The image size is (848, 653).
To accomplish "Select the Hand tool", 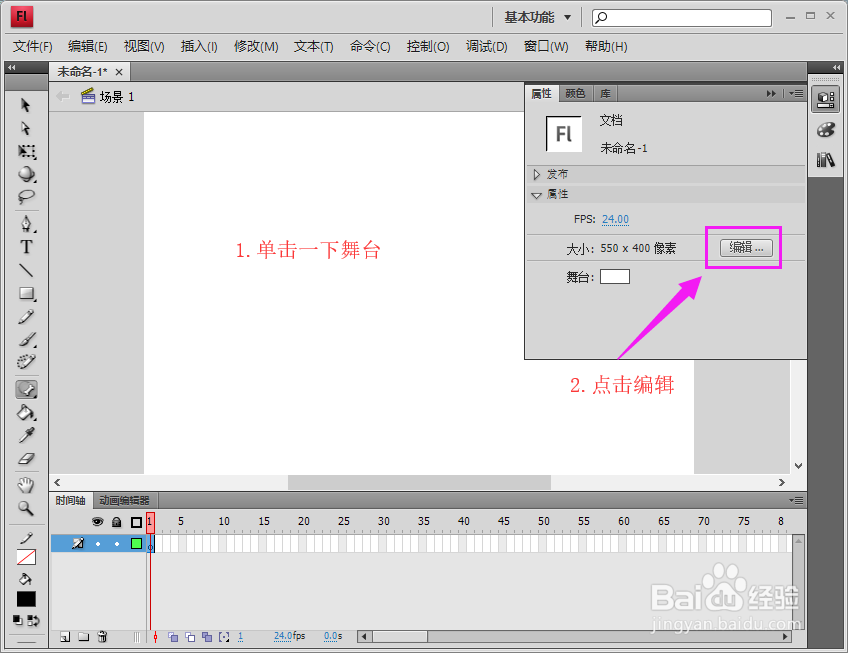I will [x=25, y=485].
